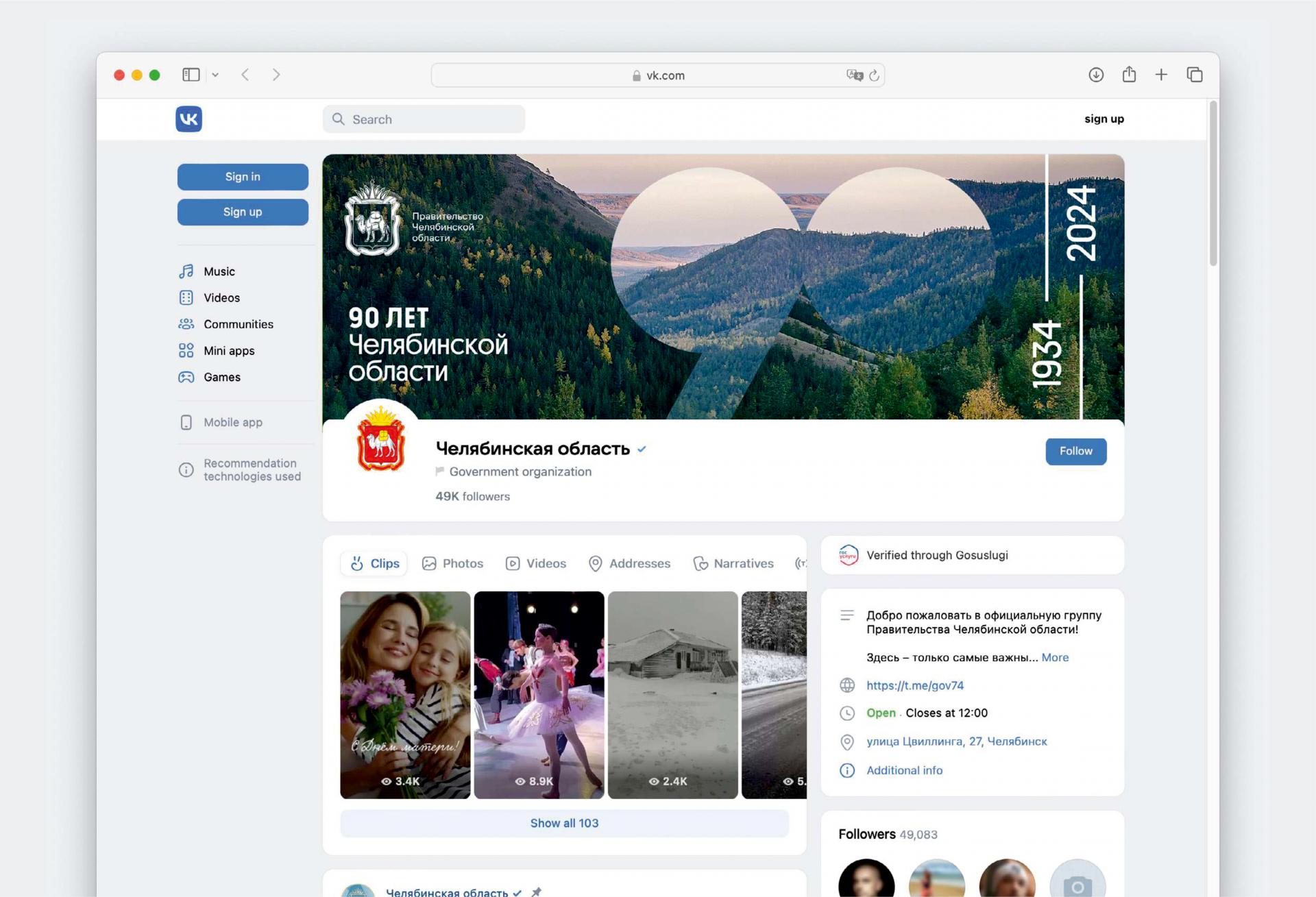Open Communities in the sidebar
The height and width of the screenshot is (897, 1316).
[x=238, y=324]
